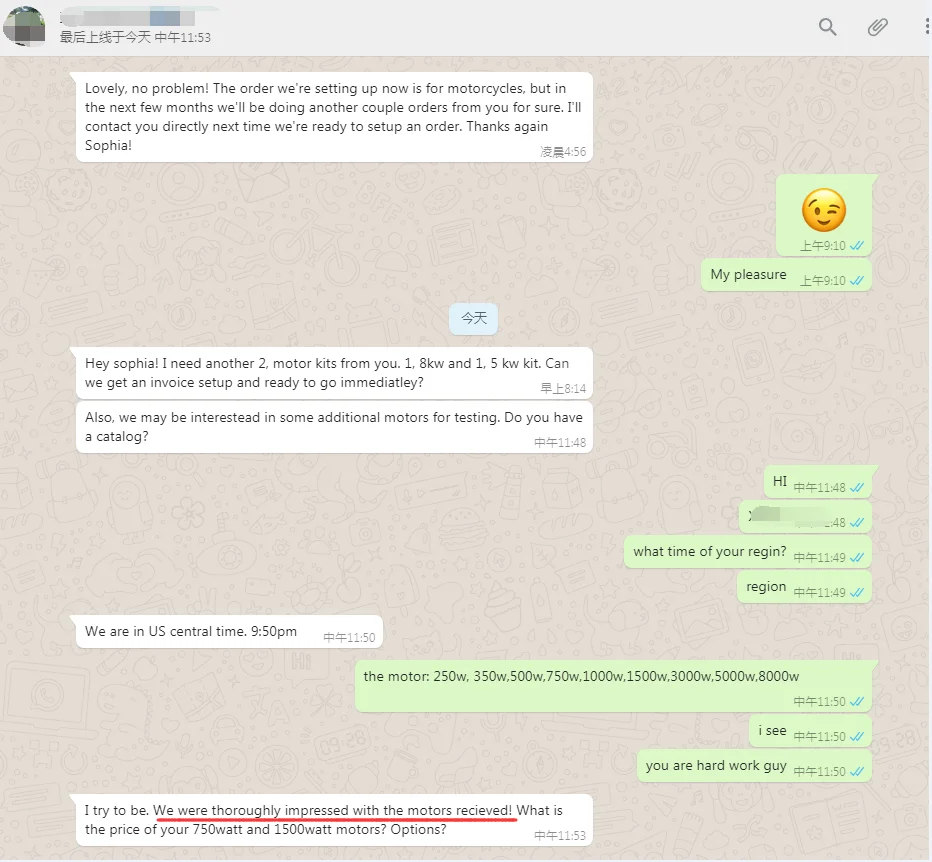Click the contact's profile avatar
932x862 pixels.
click(x=25, y=27)
